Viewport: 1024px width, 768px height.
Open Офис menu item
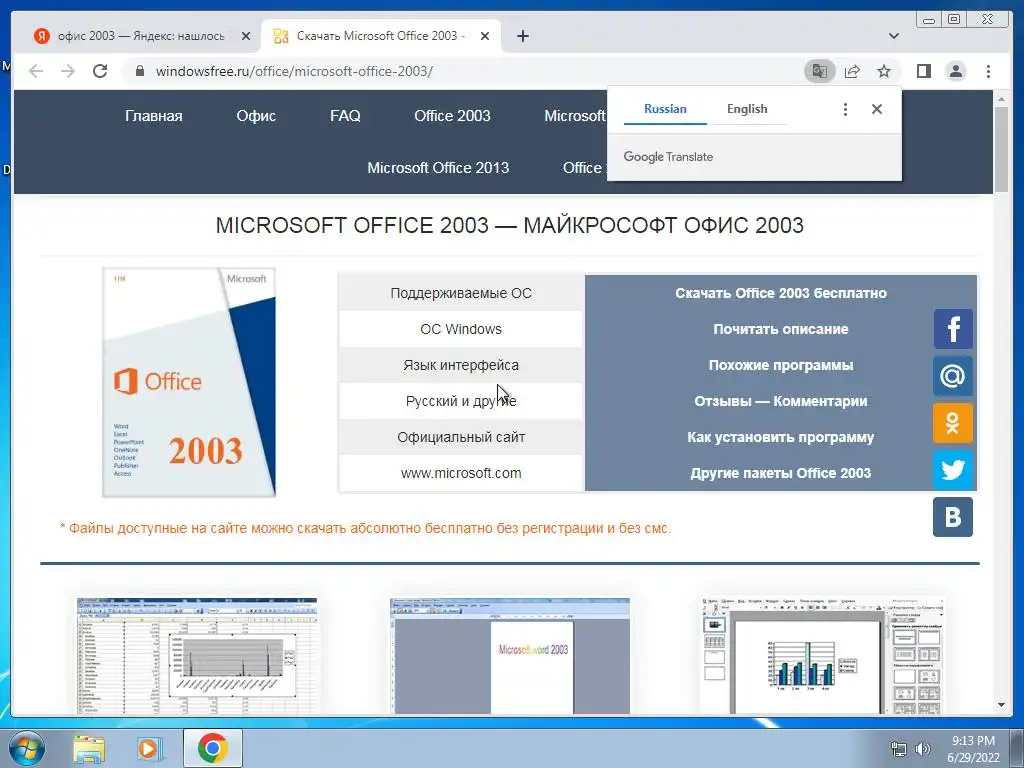click(x=256, y=116)
